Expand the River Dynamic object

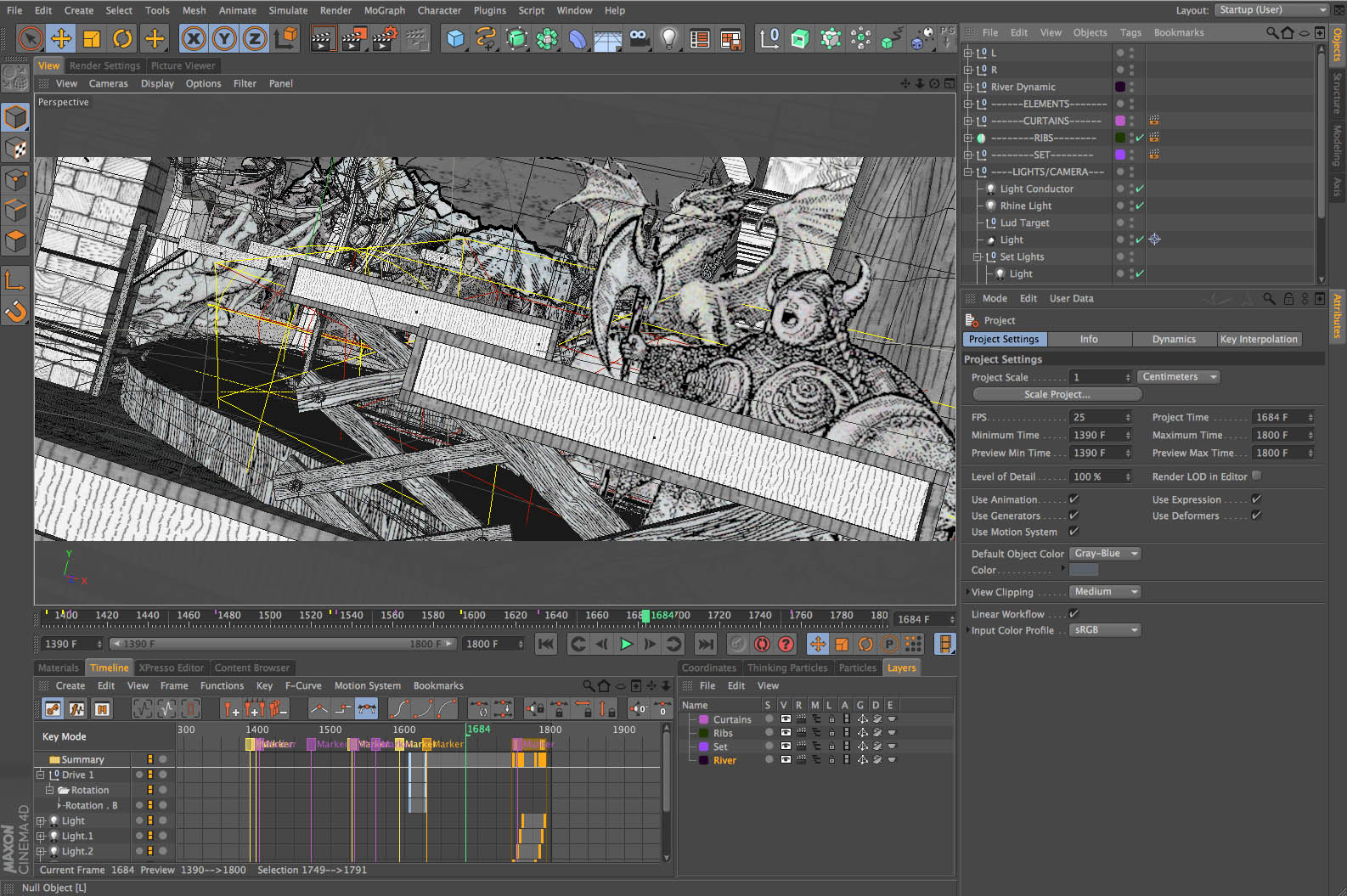[967, 87]
